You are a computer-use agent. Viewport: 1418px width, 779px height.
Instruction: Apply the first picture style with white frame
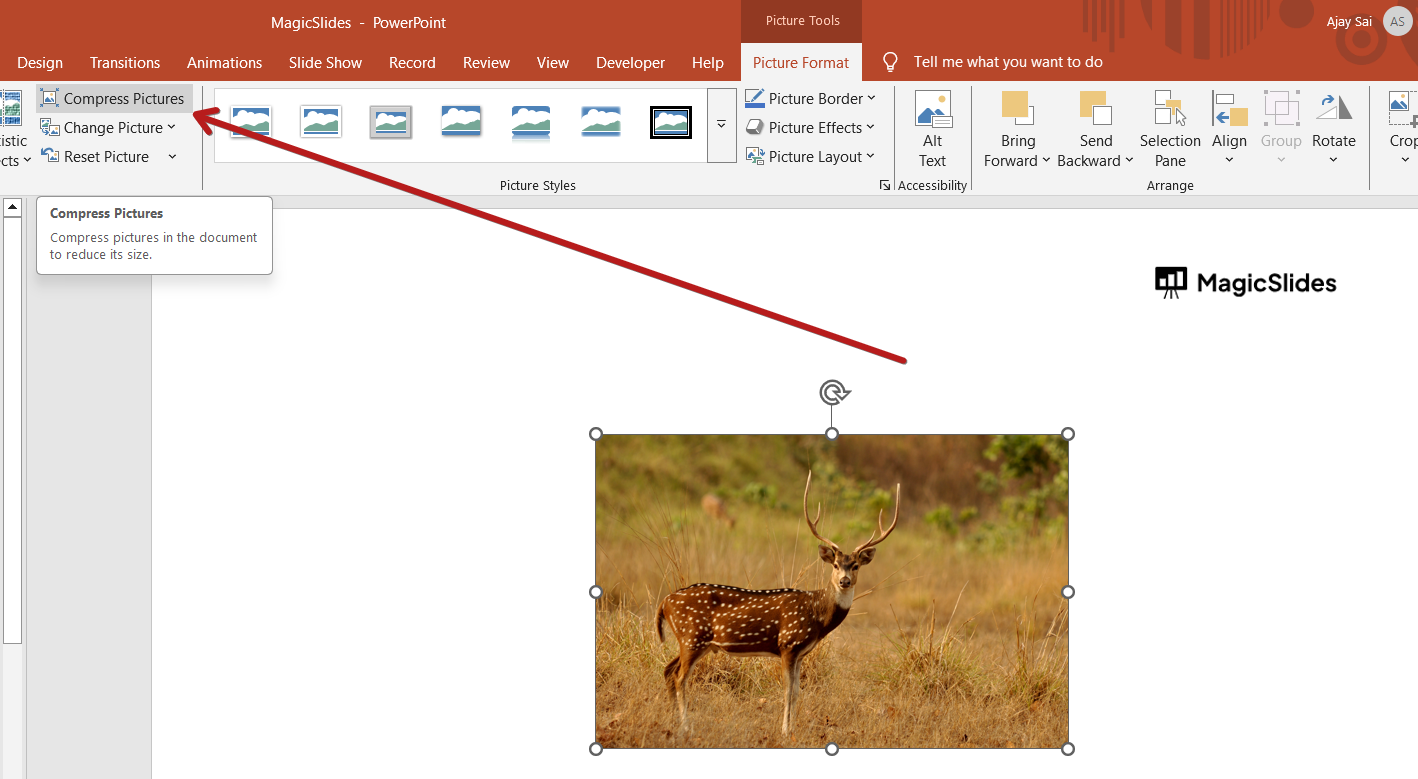251,122
